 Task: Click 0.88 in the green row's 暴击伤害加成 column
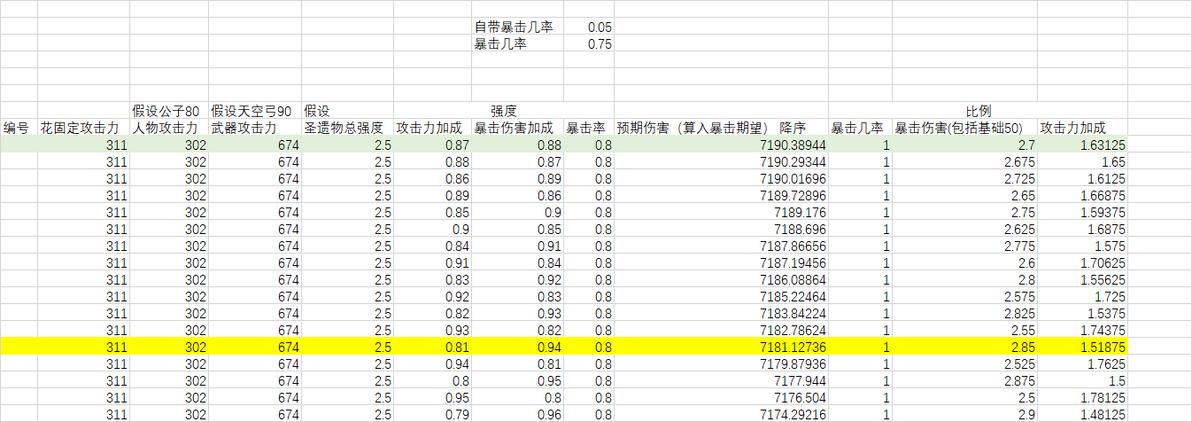[517, 144]
